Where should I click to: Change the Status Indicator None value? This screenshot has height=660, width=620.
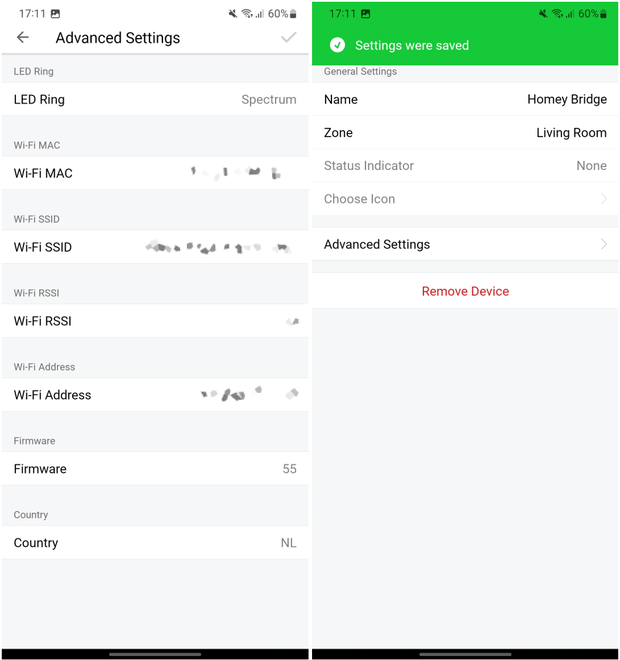[465, 165]
